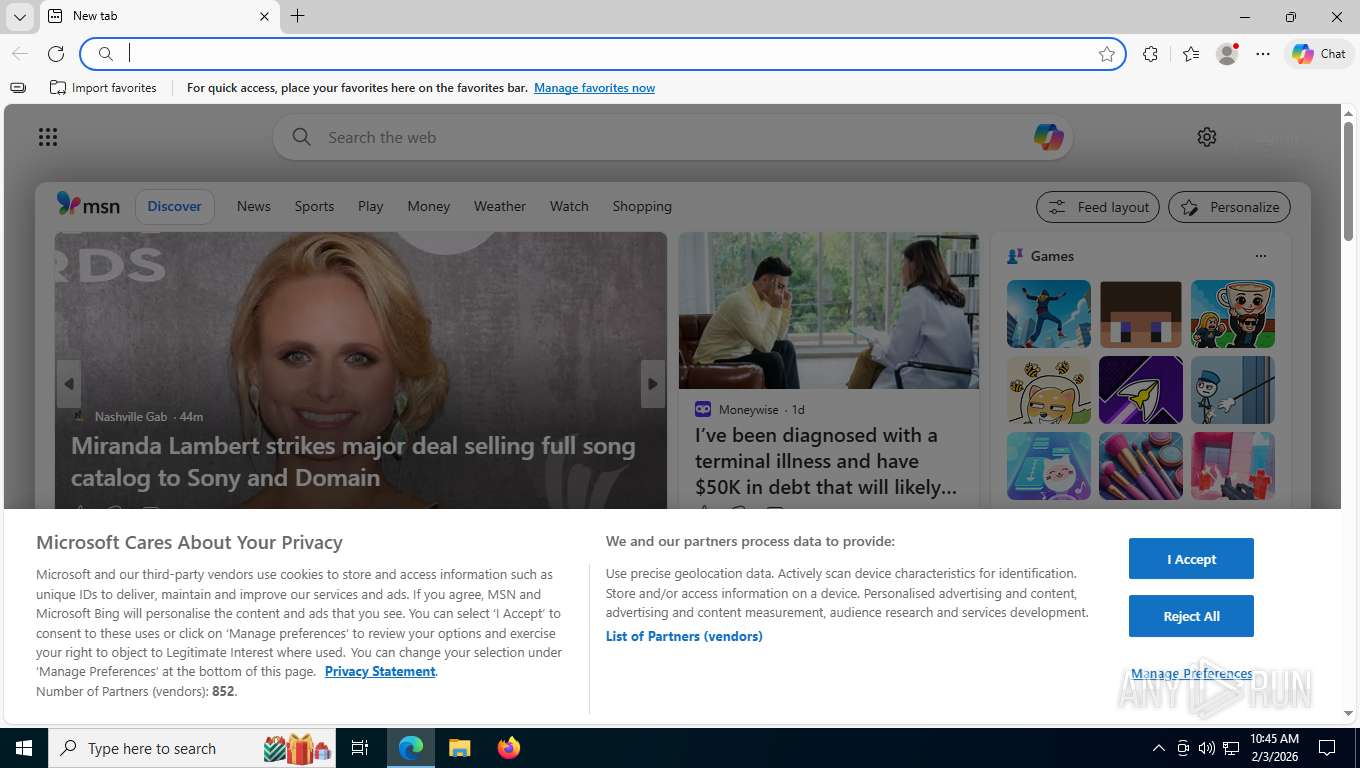Open the purple rocket game thumbnail
This screenshot has width=1360, height=768.
point(1141,390)
